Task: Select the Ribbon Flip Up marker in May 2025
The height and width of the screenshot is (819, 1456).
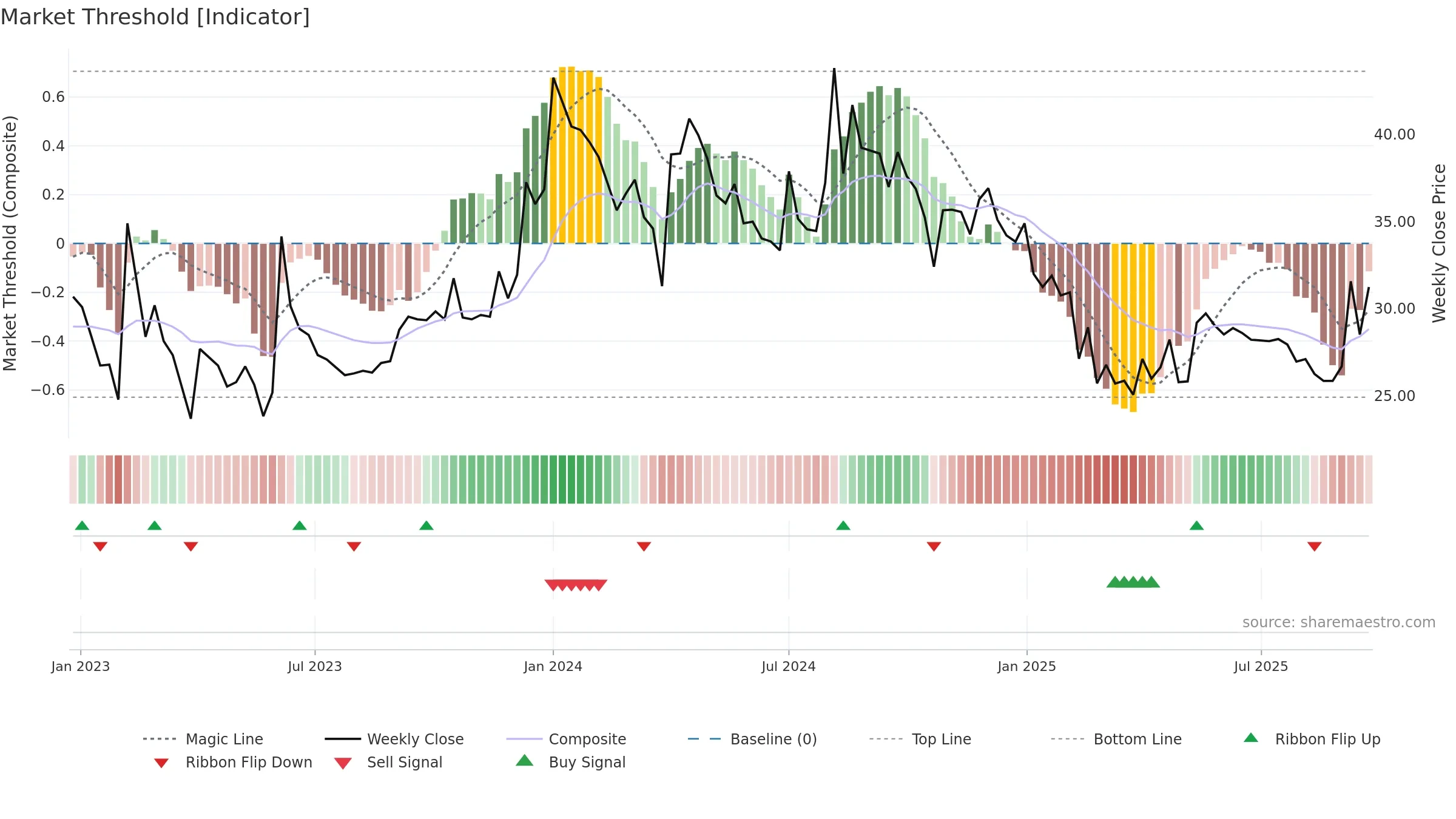Action: point(1196,525)
